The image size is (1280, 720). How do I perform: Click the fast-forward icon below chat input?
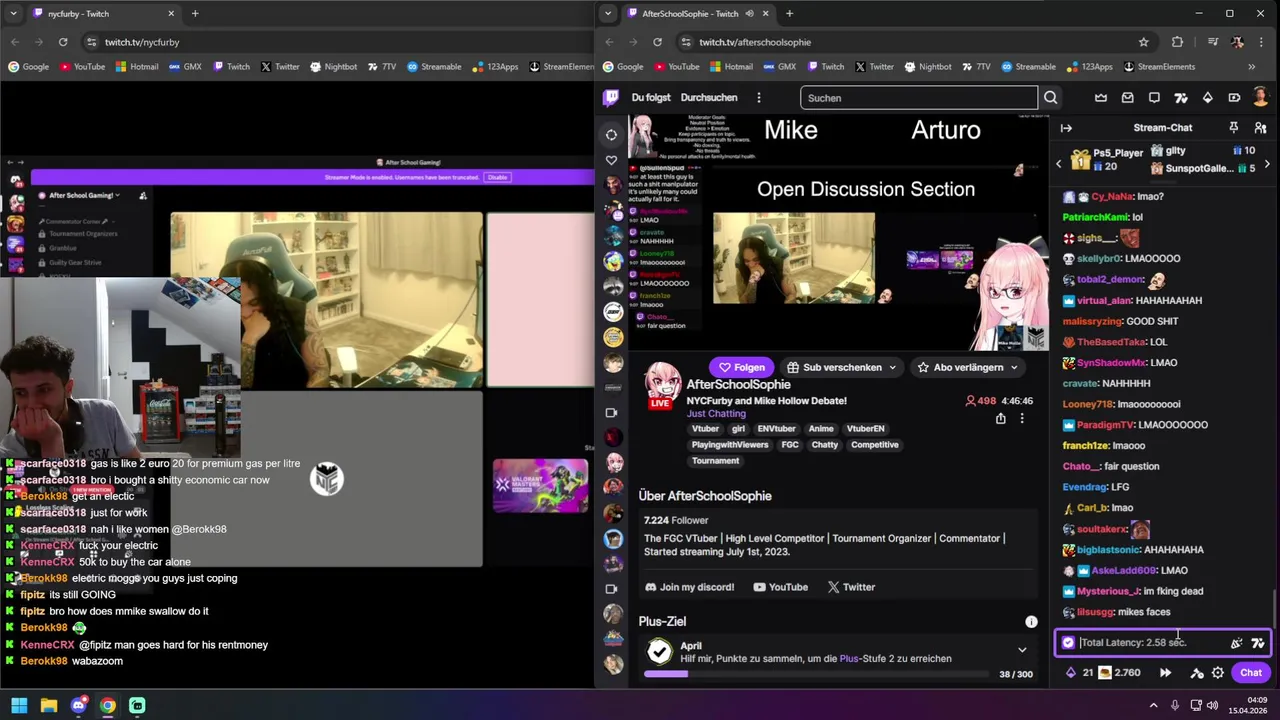(1165, 673)
